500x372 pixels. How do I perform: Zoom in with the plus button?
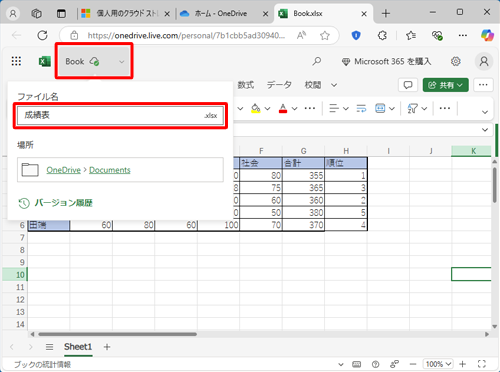point(462,364)
